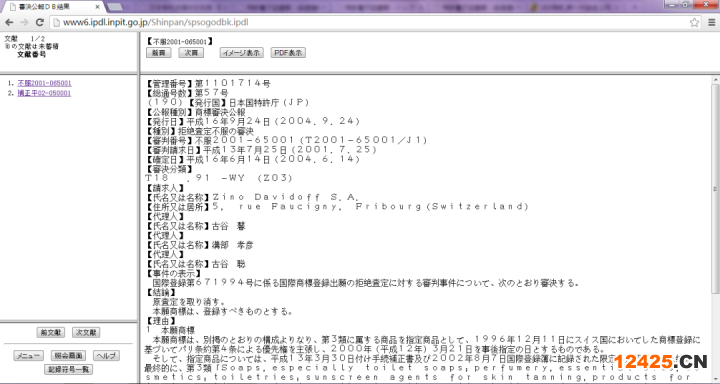Click the 前頁 previous page button

158,53
